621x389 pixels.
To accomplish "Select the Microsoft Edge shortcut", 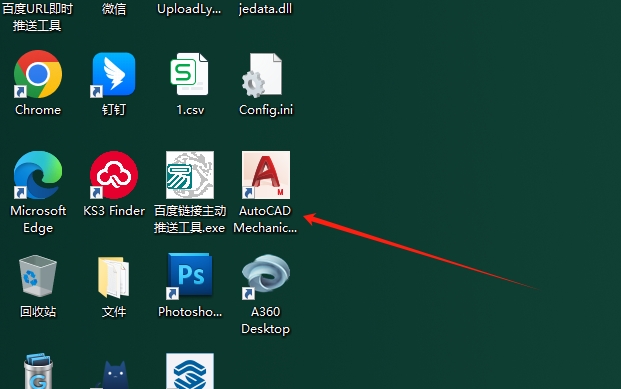I will [x=38, y=175].
